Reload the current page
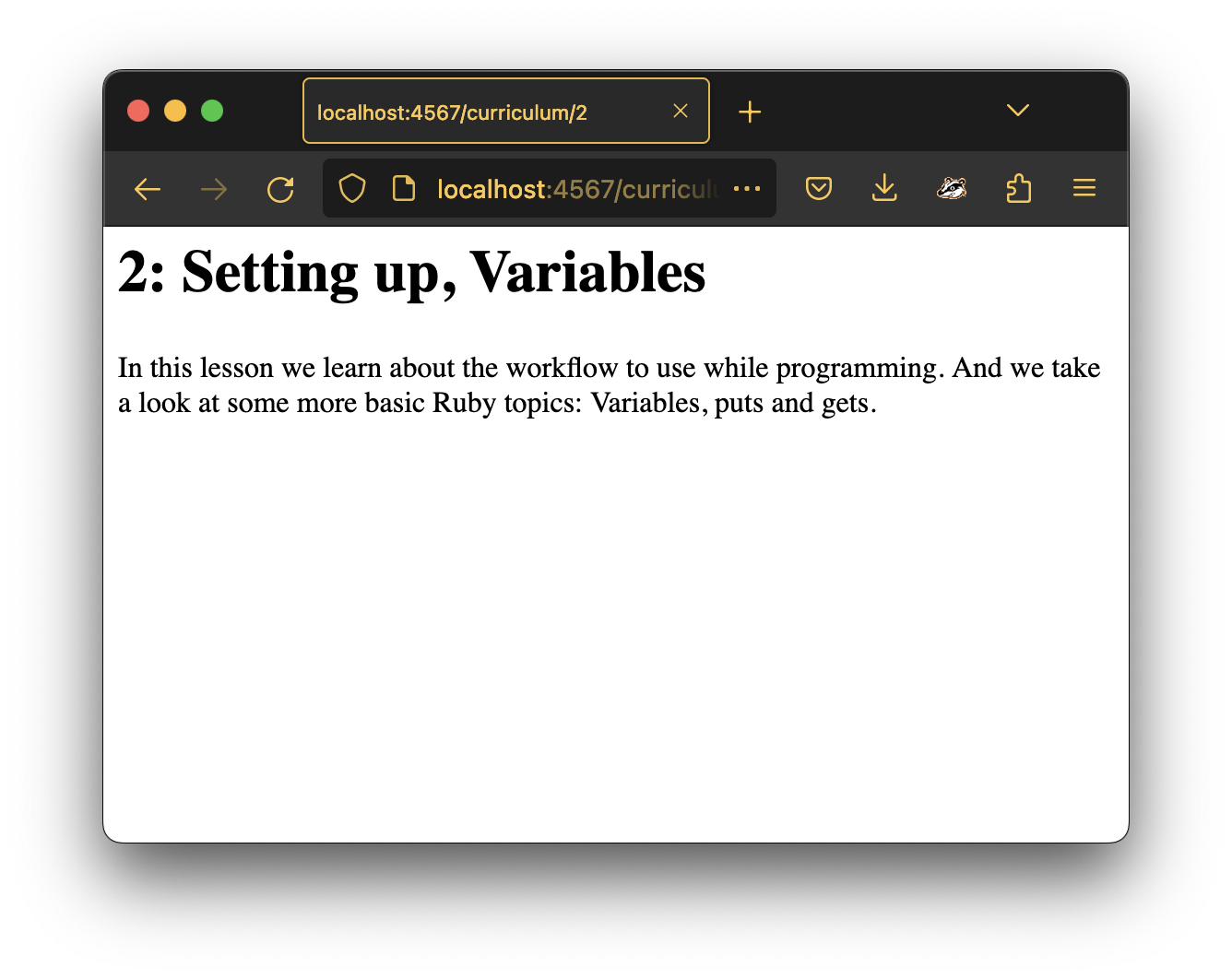 281,188
